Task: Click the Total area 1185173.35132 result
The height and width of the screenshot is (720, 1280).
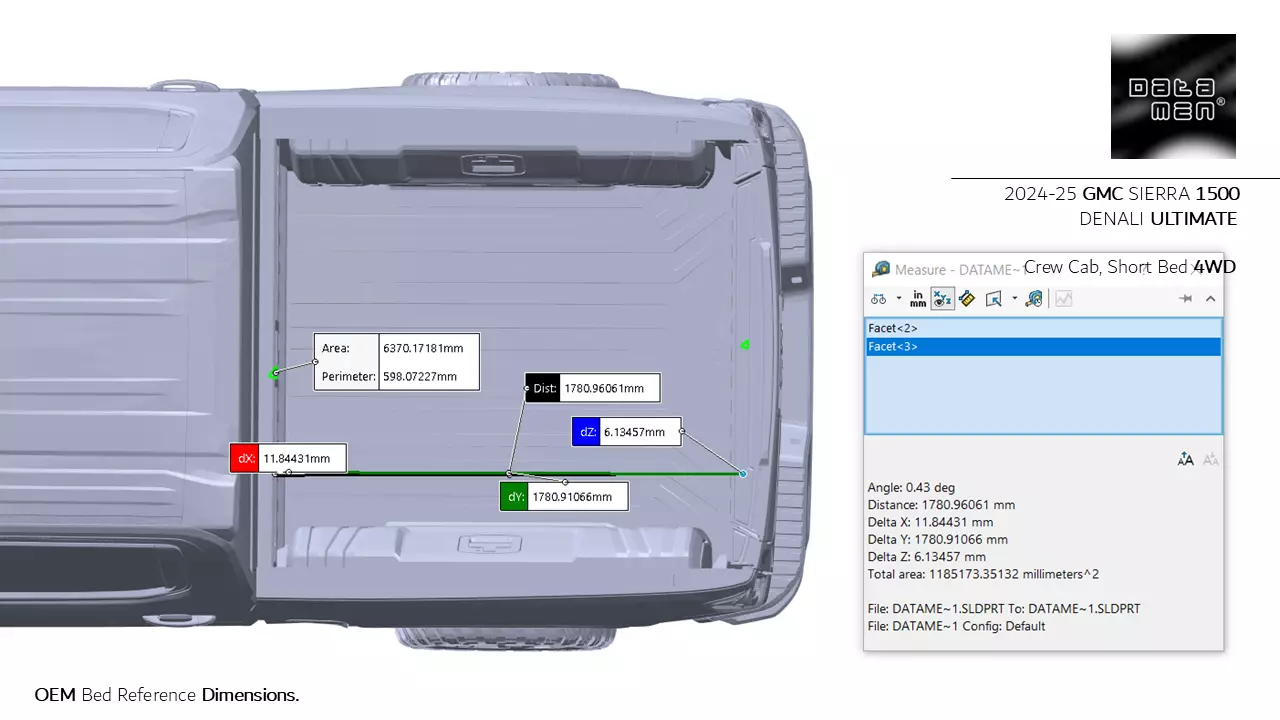Action: 983,574
